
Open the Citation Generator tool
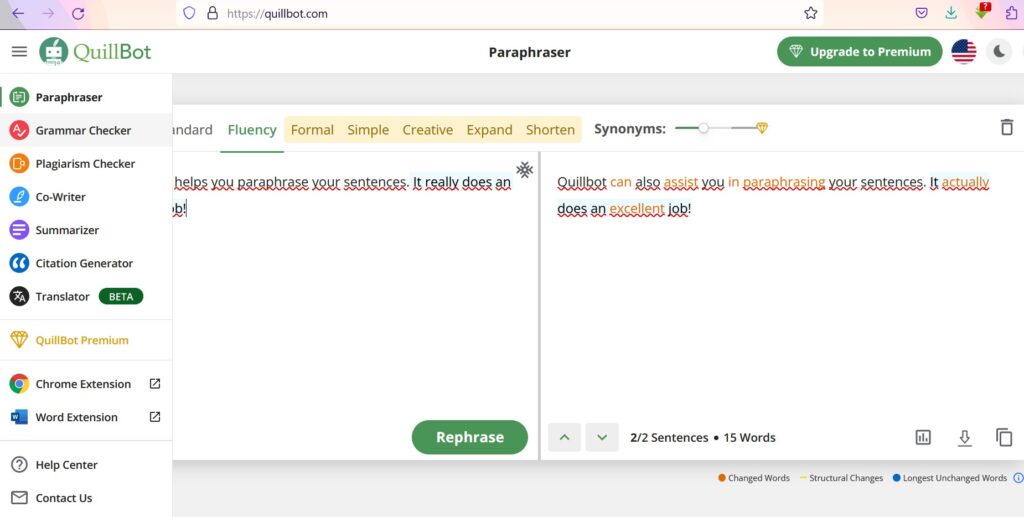[84, 263]
